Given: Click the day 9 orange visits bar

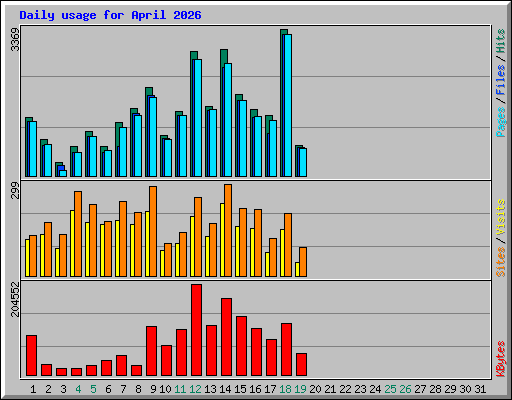Looking at the screenshot, I should (x=153, y=231).
